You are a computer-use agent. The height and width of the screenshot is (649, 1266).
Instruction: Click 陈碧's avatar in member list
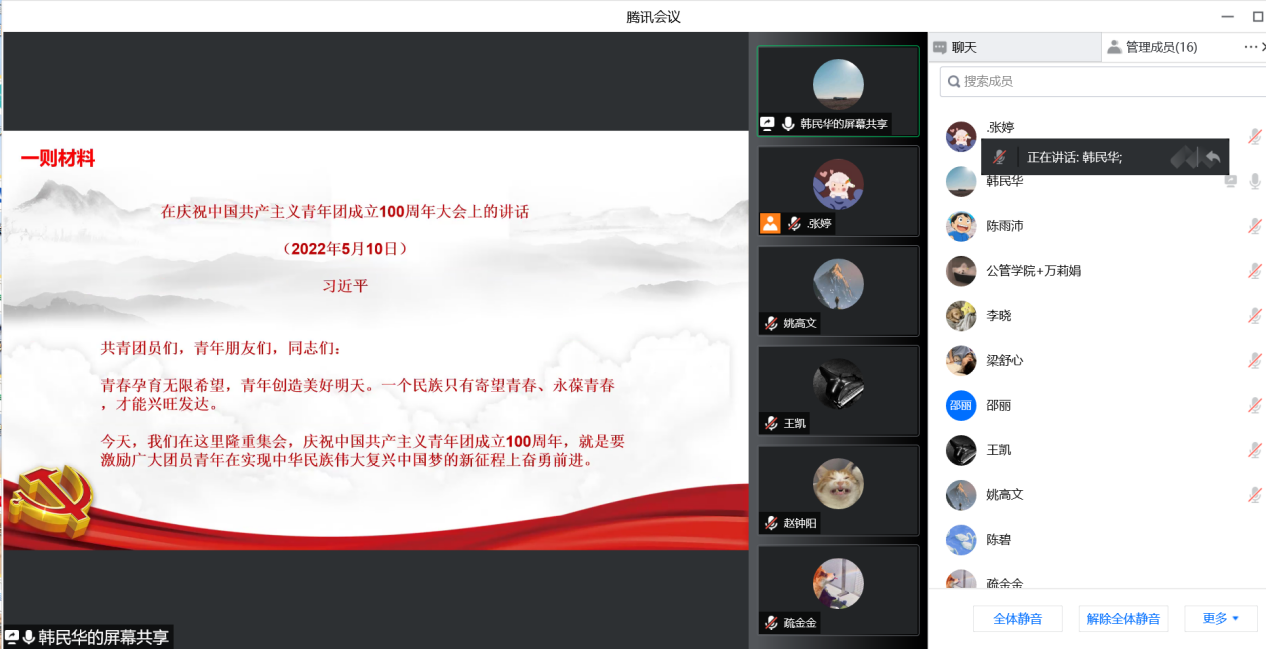961,540
